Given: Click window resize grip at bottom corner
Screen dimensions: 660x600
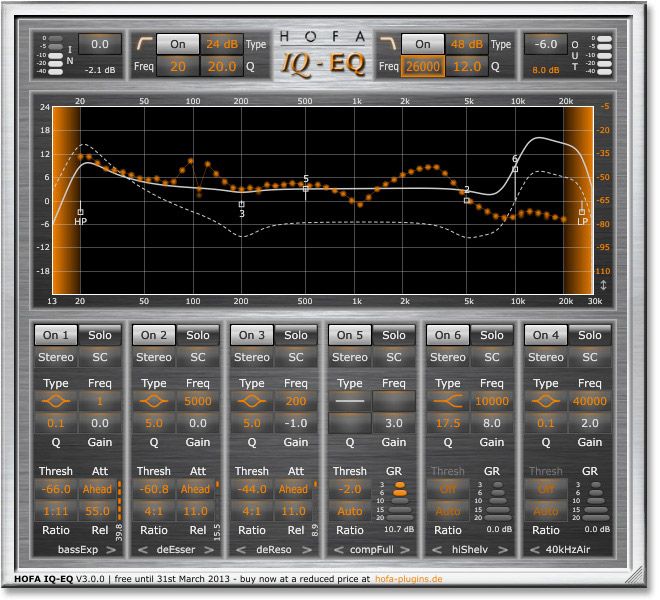Looking at the screenshot, I should pyautogui.click(x=636, y=575).
